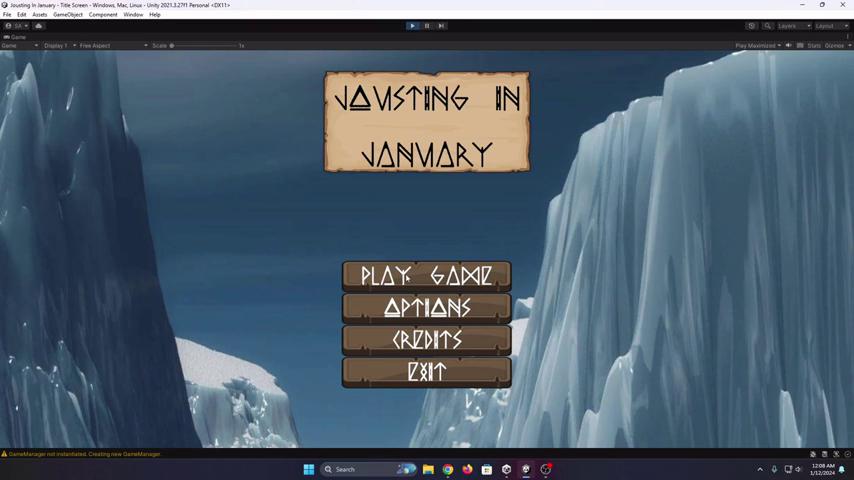
Task: Toggle Gizmos in the Game view
Action: tap(834, 46)
